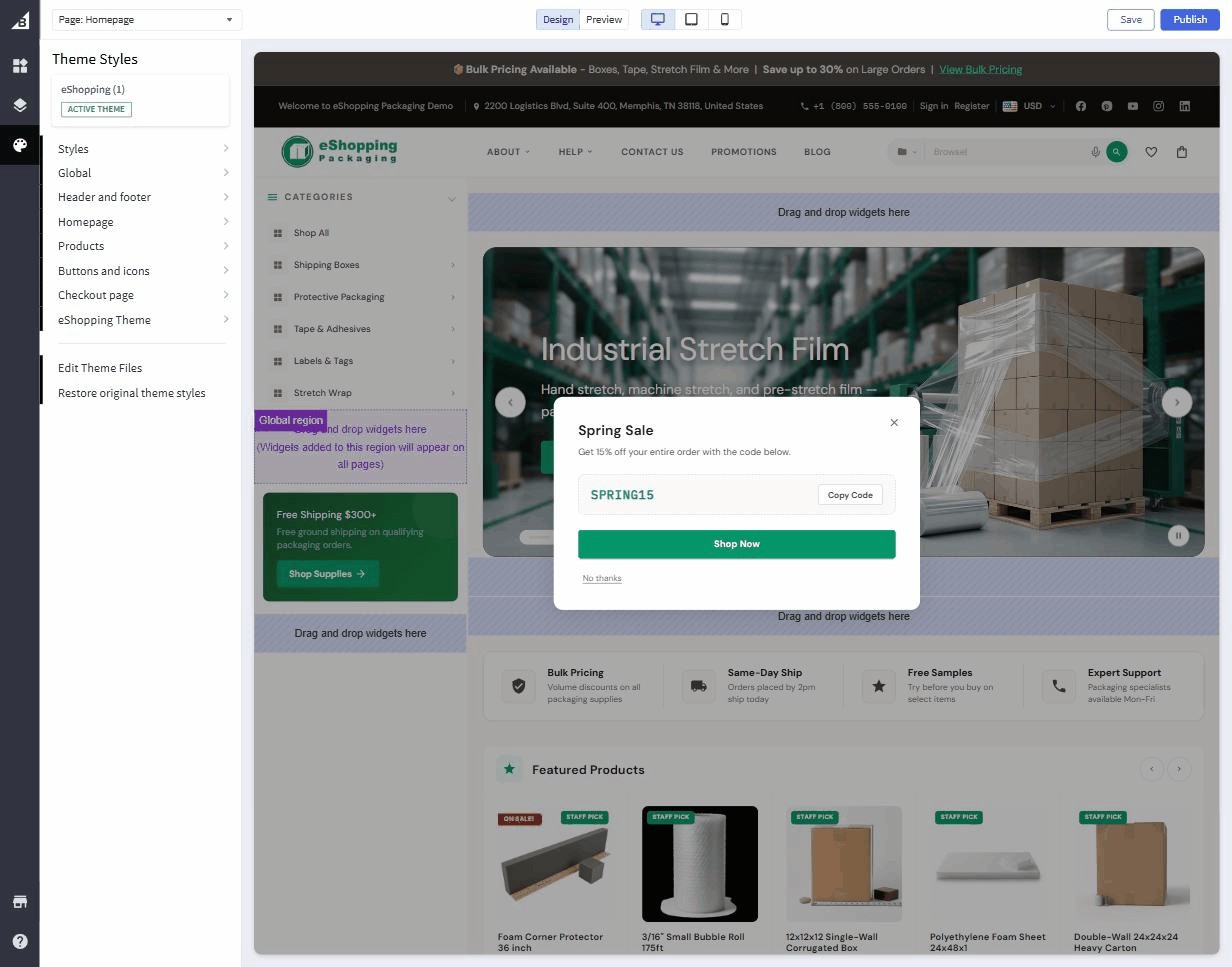Click the Shop Now button

[737, 544]
